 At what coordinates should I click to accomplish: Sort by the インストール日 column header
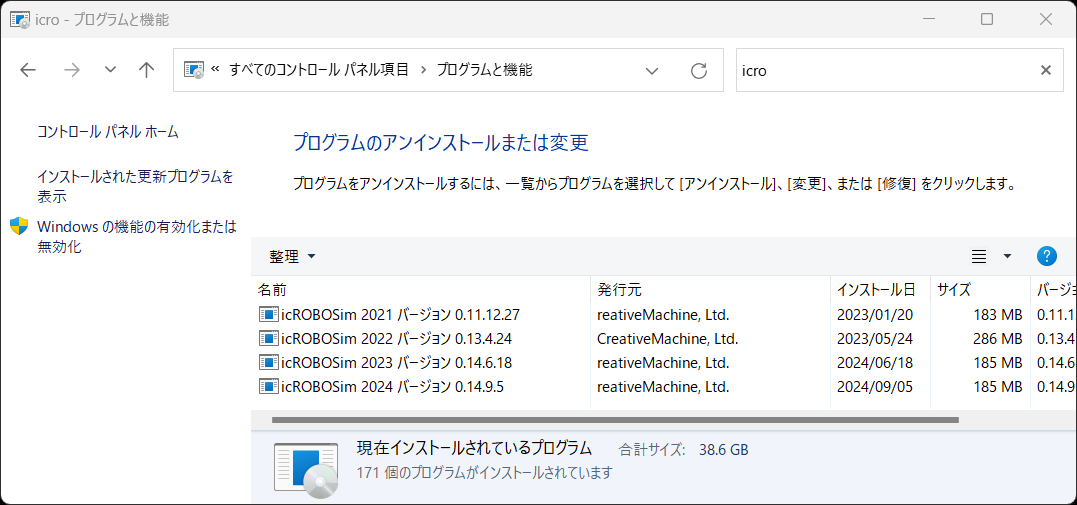point(876,290)
